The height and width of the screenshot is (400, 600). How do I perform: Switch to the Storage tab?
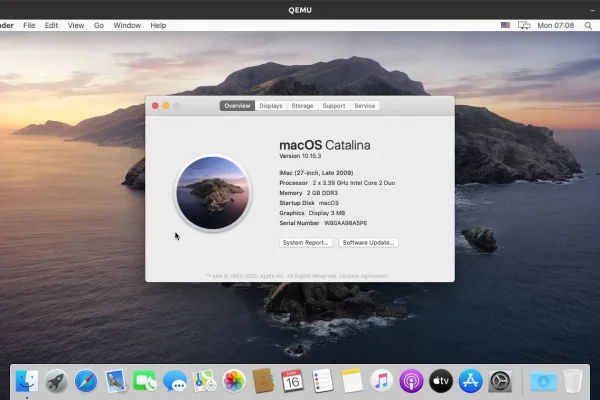pos(302,106)
